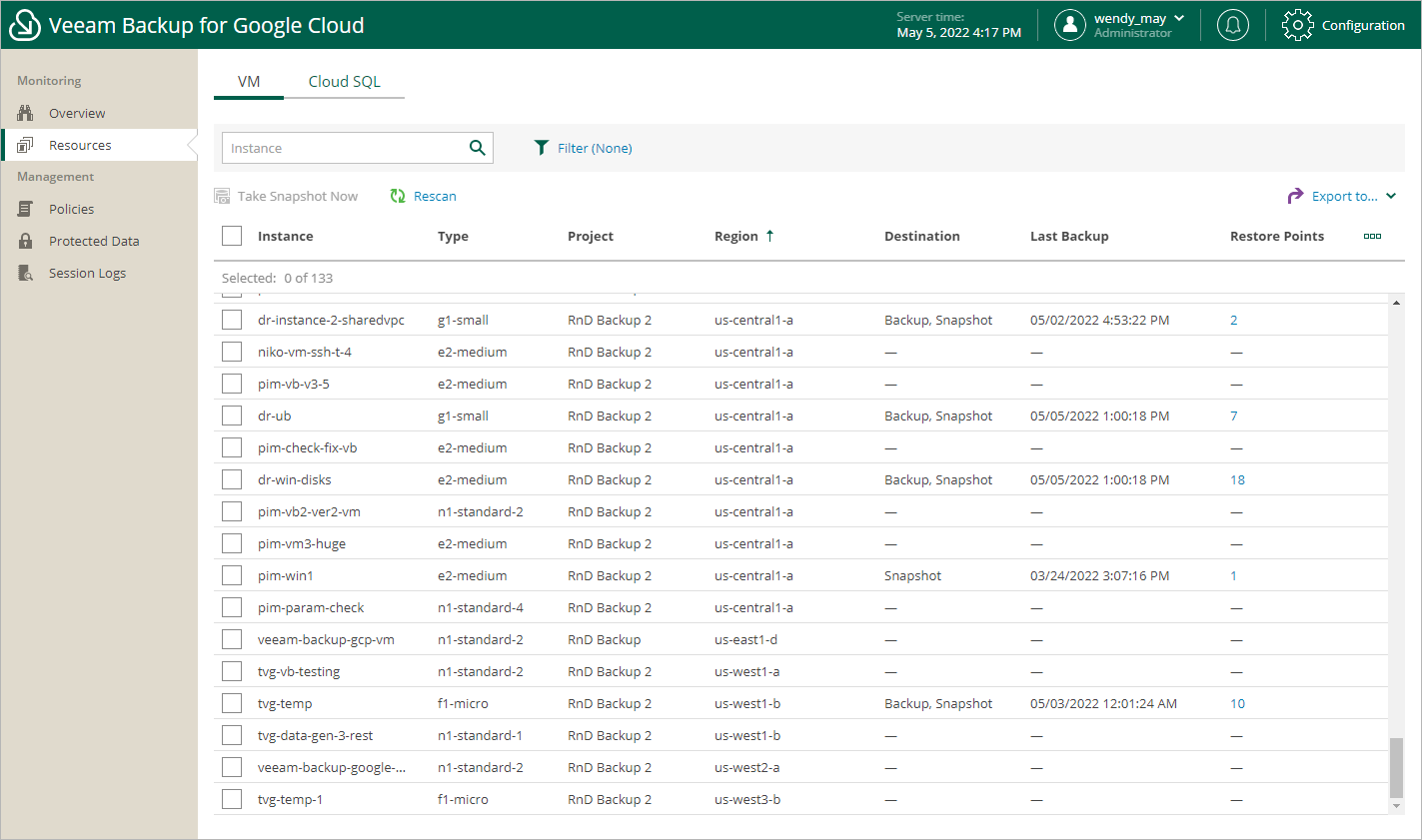Open Configuration gear settings

[x=1297, y=25]
